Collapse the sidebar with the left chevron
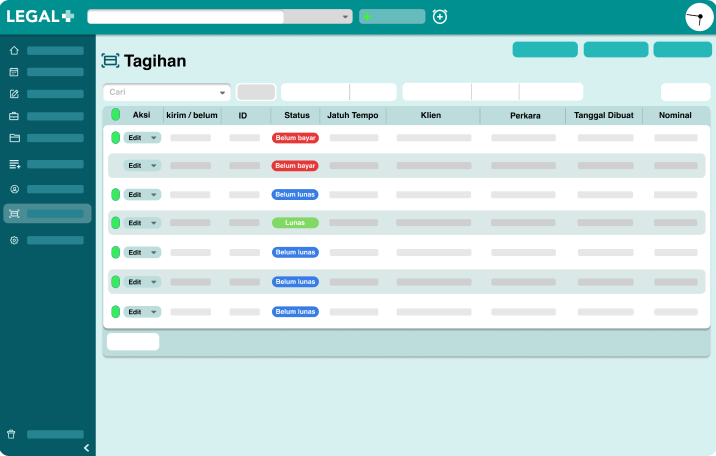 [x=86, y=448]
